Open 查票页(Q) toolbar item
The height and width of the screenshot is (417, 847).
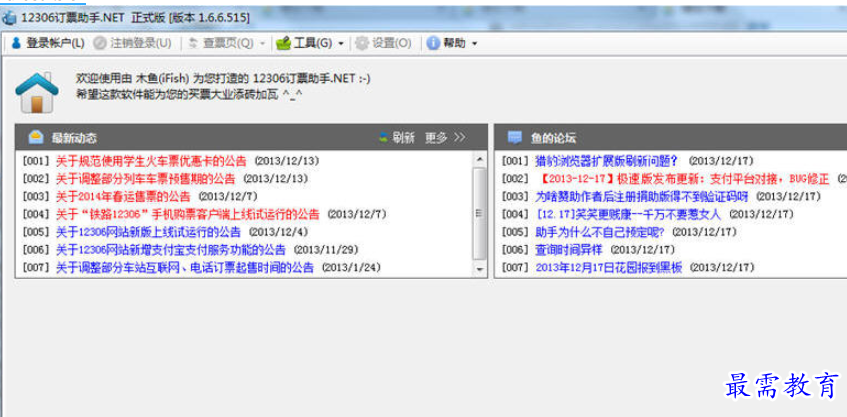pos(228,44)
